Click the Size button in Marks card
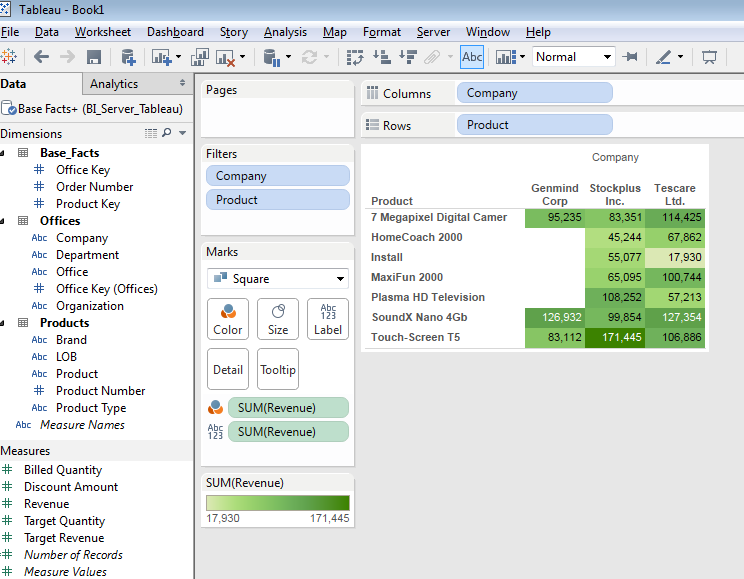 pyautogui.click(x=278, y=318)
